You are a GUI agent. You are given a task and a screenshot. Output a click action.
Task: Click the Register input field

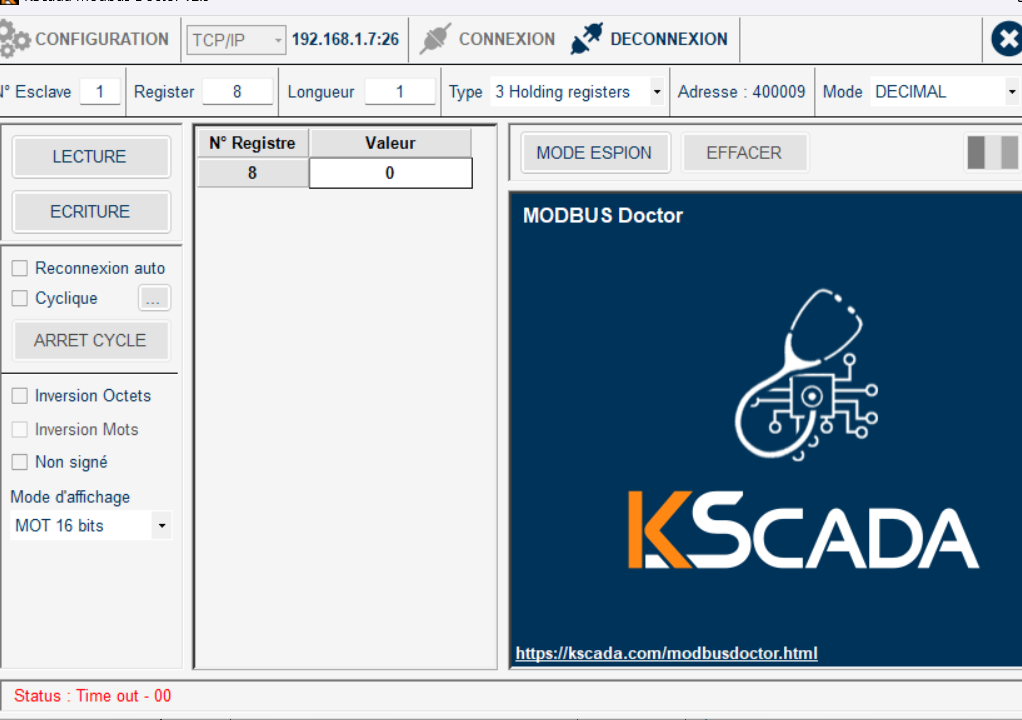pos(237,92)
